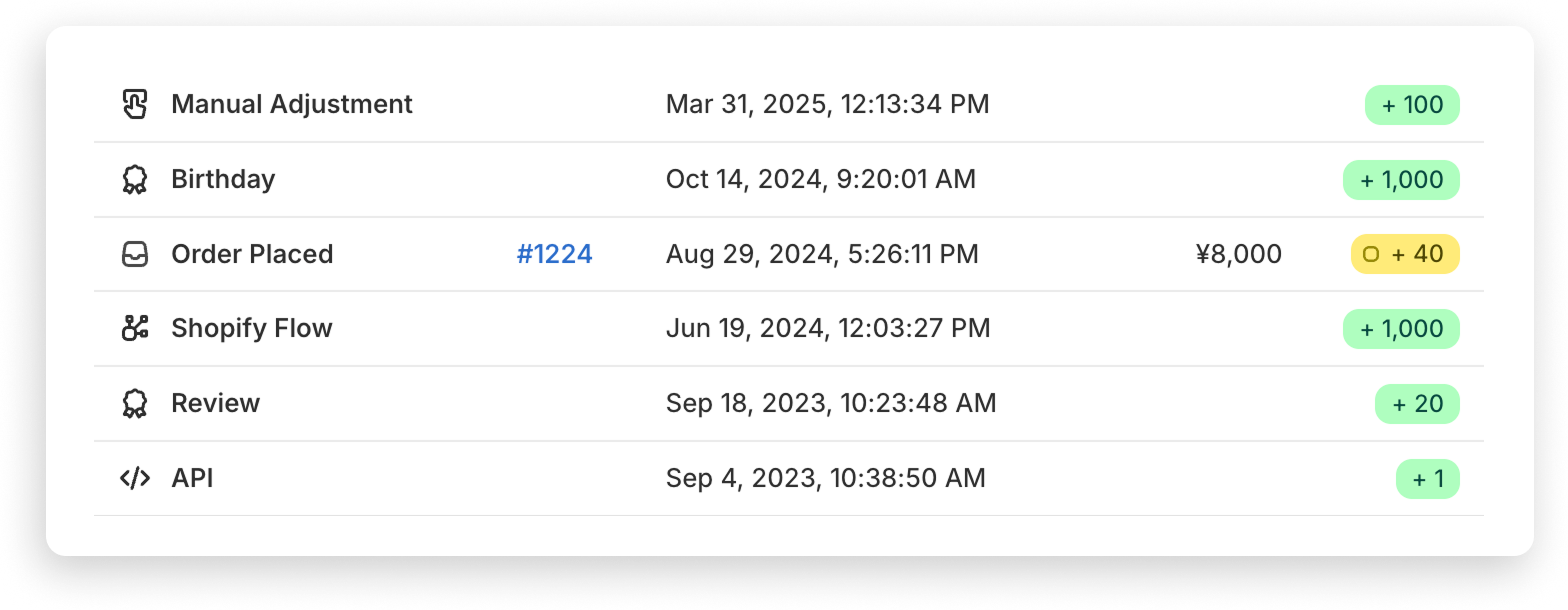Screen dimensions: 1568x610
Task: Select the API activity label
Action: point(192,478)
